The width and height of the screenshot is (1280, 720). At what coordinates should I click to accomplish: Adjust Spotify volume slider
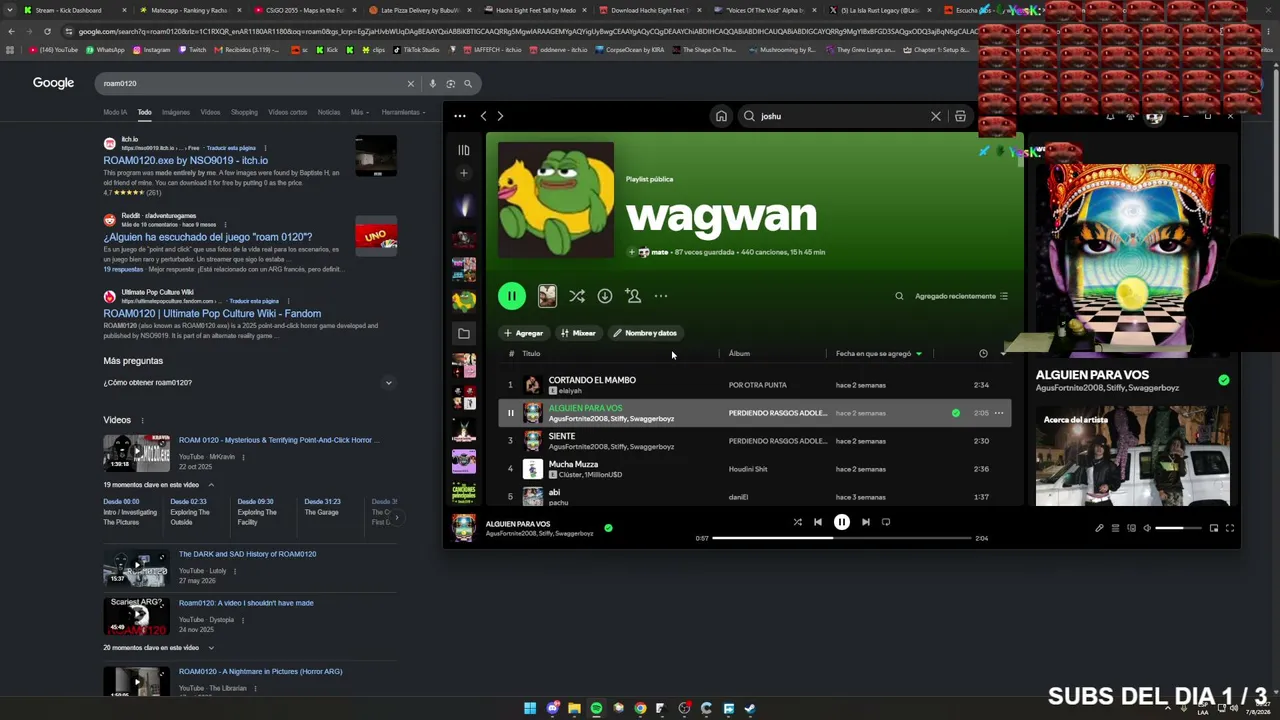[x=1178, y=528]
